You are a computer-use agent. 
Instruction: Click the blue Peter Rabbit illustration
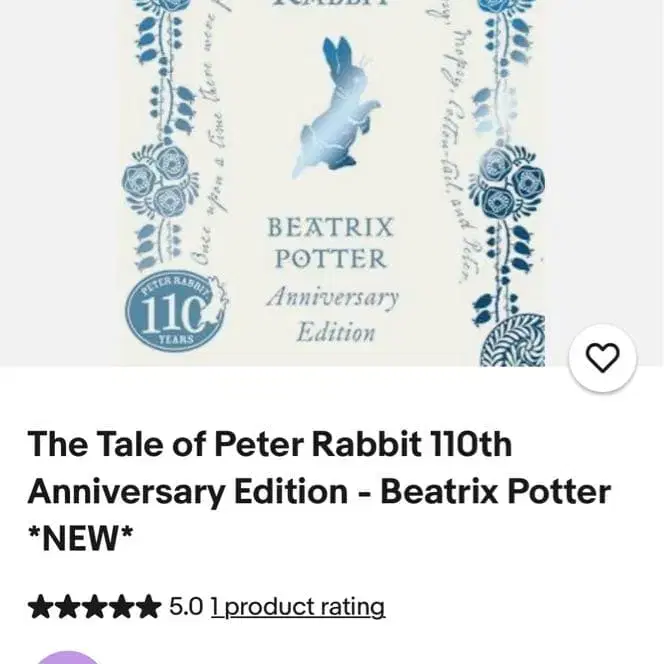pyautogui.click(x=337, y=108)
